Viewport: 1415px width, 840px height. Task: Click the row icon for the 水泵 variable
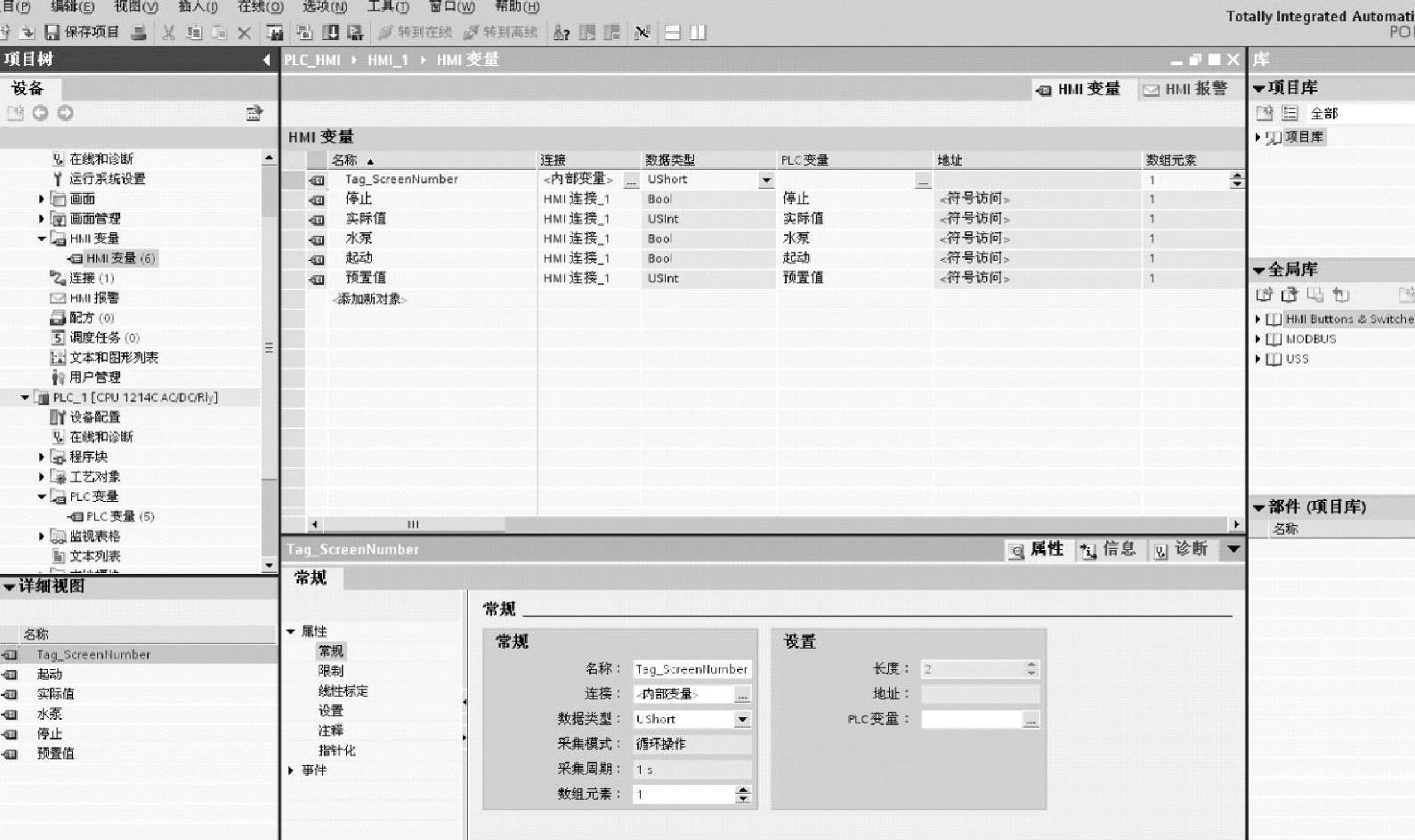click(317, 239)
